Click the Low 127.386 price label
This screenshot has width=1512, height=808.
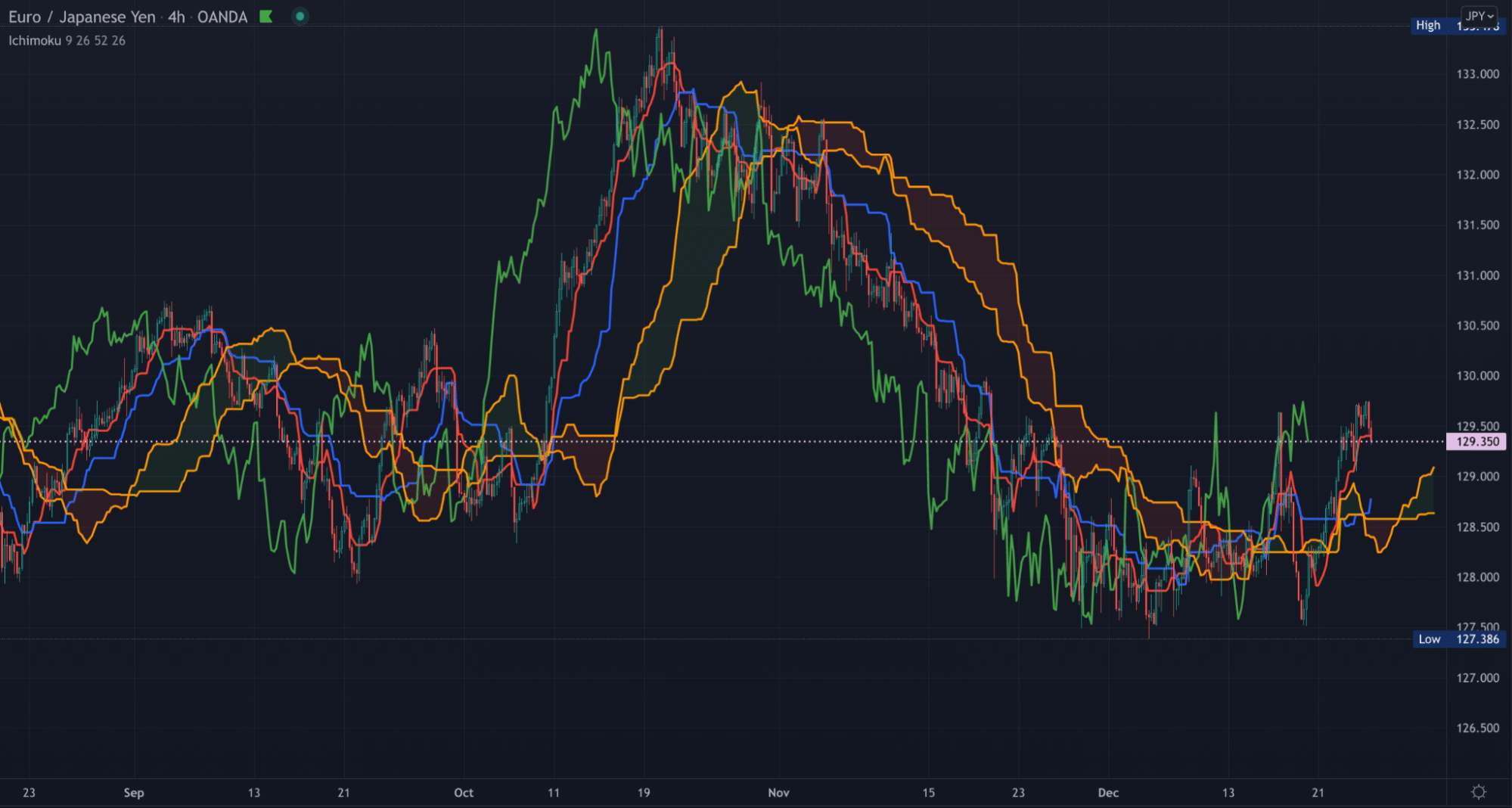1459,639
